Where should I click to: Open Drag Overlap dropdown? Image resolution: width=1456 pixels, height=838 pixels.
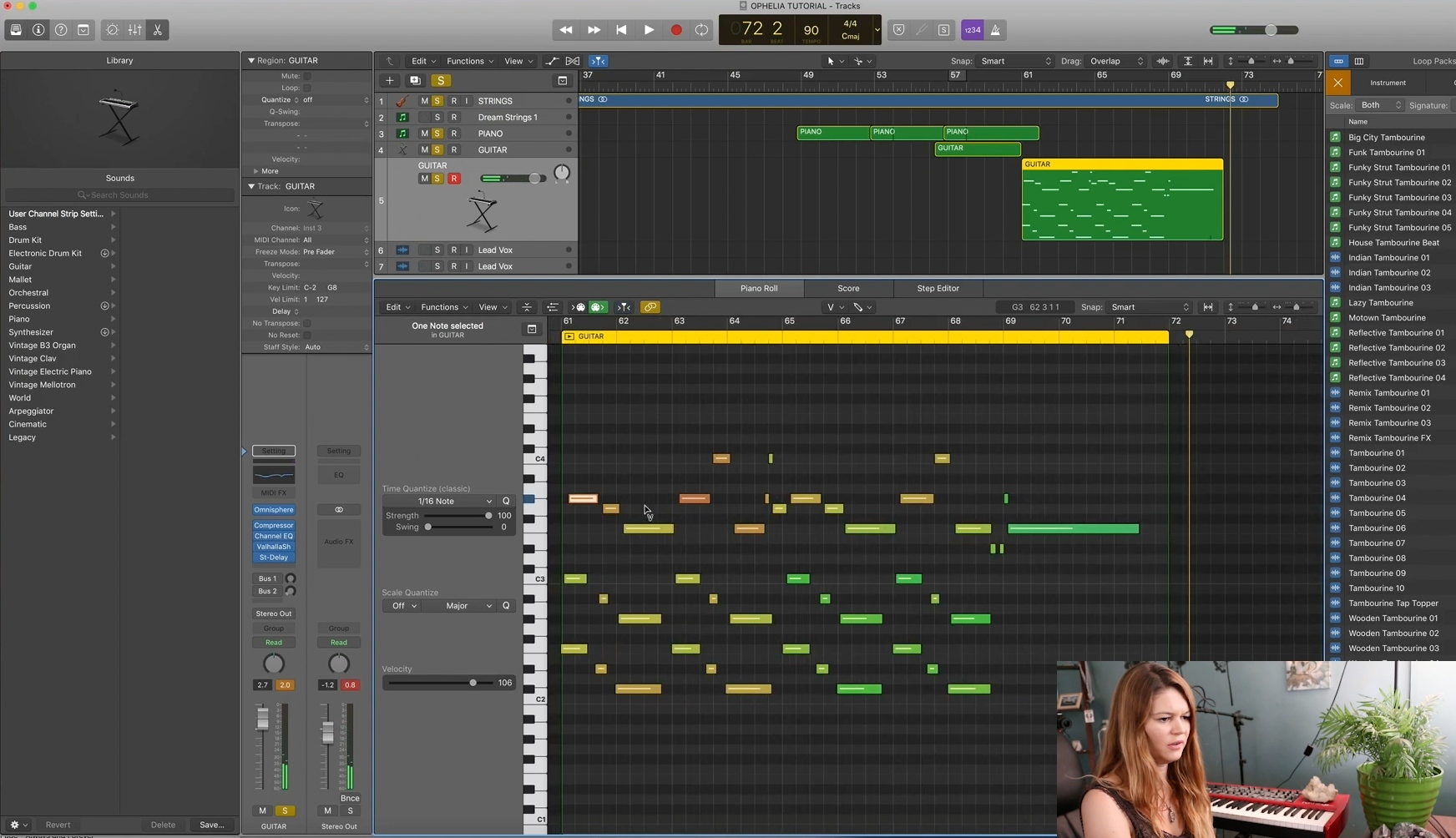[1115, 61]
